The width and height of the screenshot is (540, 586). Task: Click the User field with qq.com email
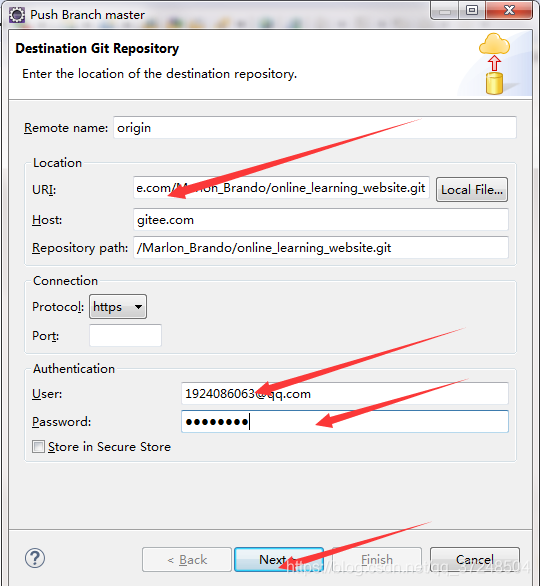coord(345,394)
